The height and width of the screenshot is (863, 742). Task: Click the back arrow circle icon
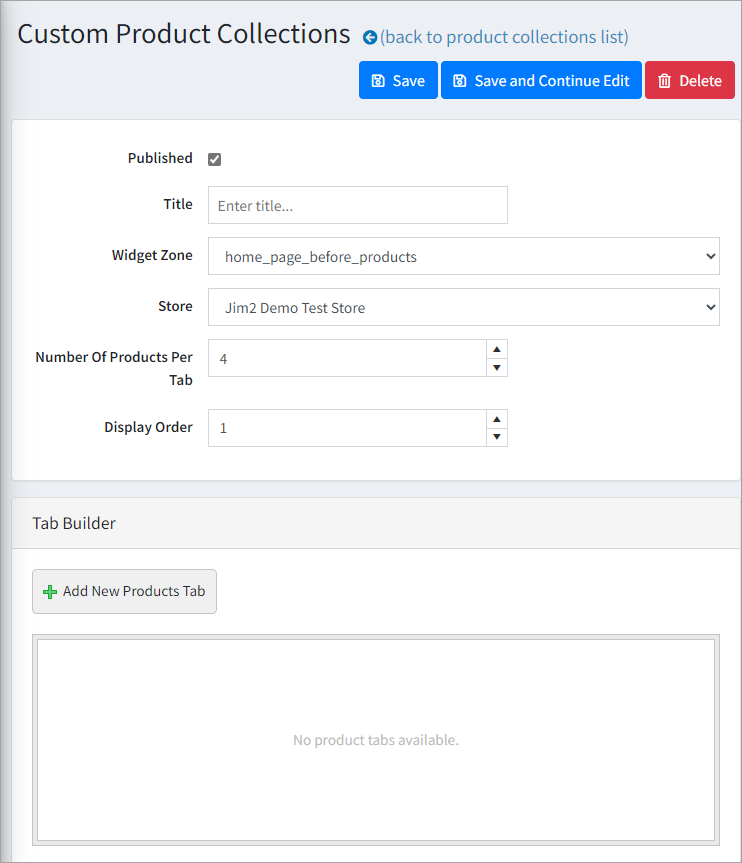(x=370, y=38)
